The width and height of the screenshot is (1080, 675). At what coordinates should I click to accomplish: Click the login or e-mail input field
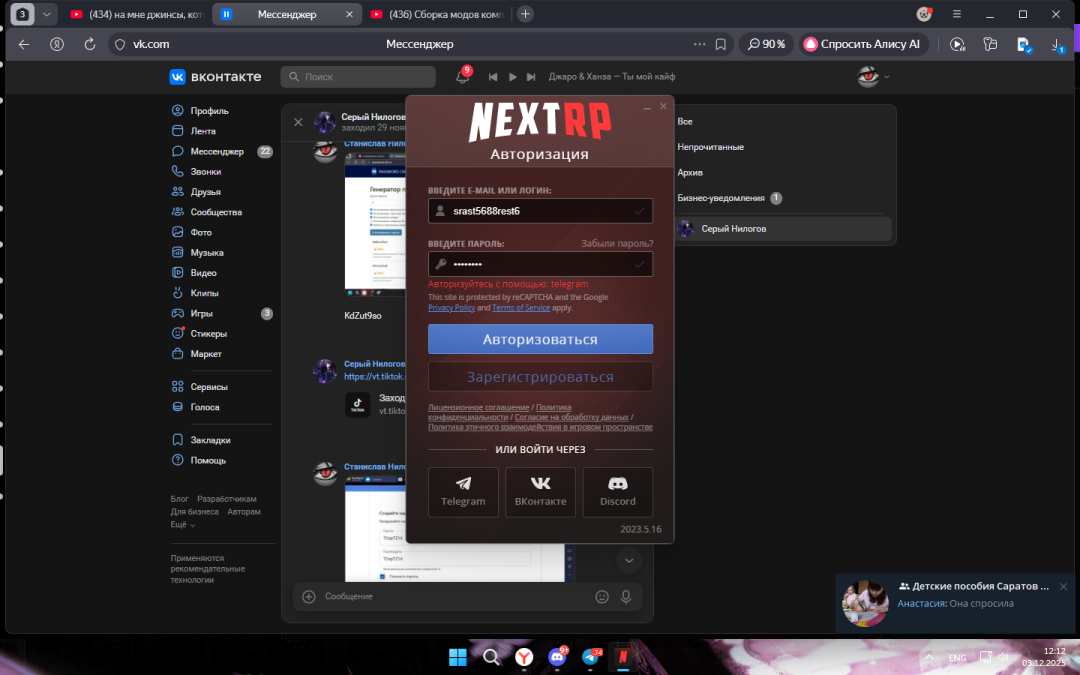(x=540, y=211)
